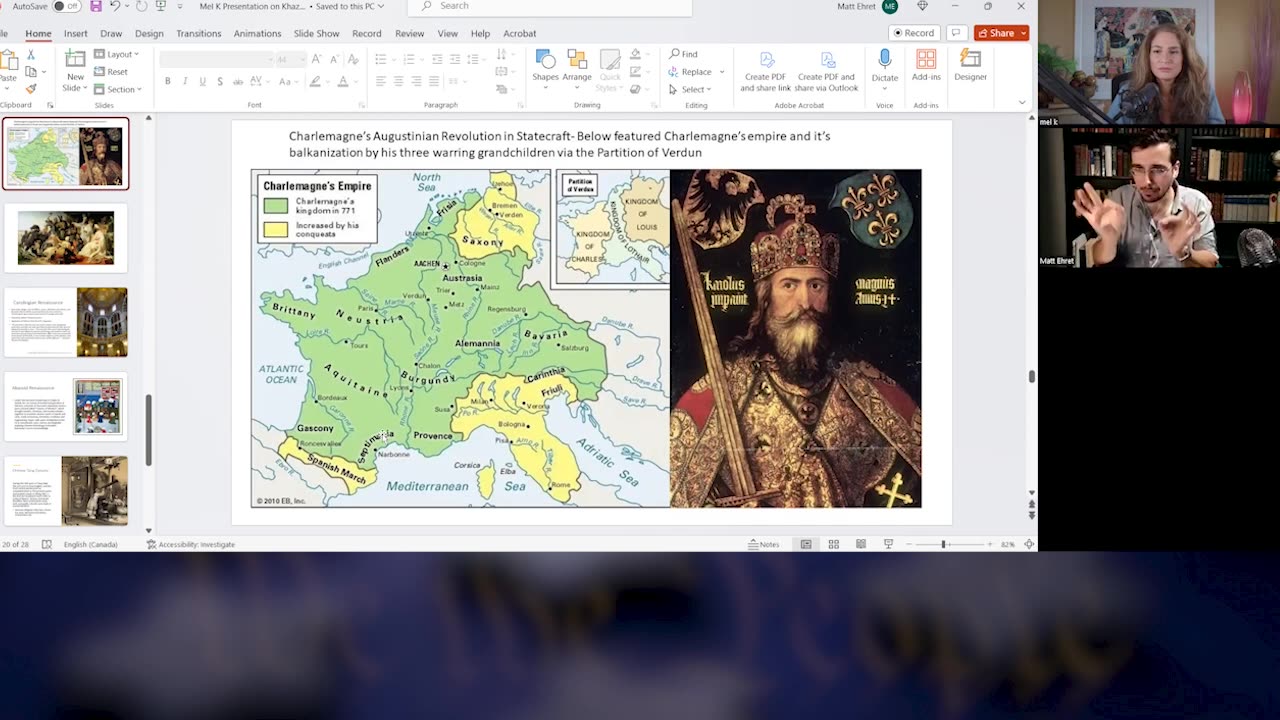The height and width of the screenshot is (720, 1280).
Task: Open the Transitions tab
Action: pos(198,33)
